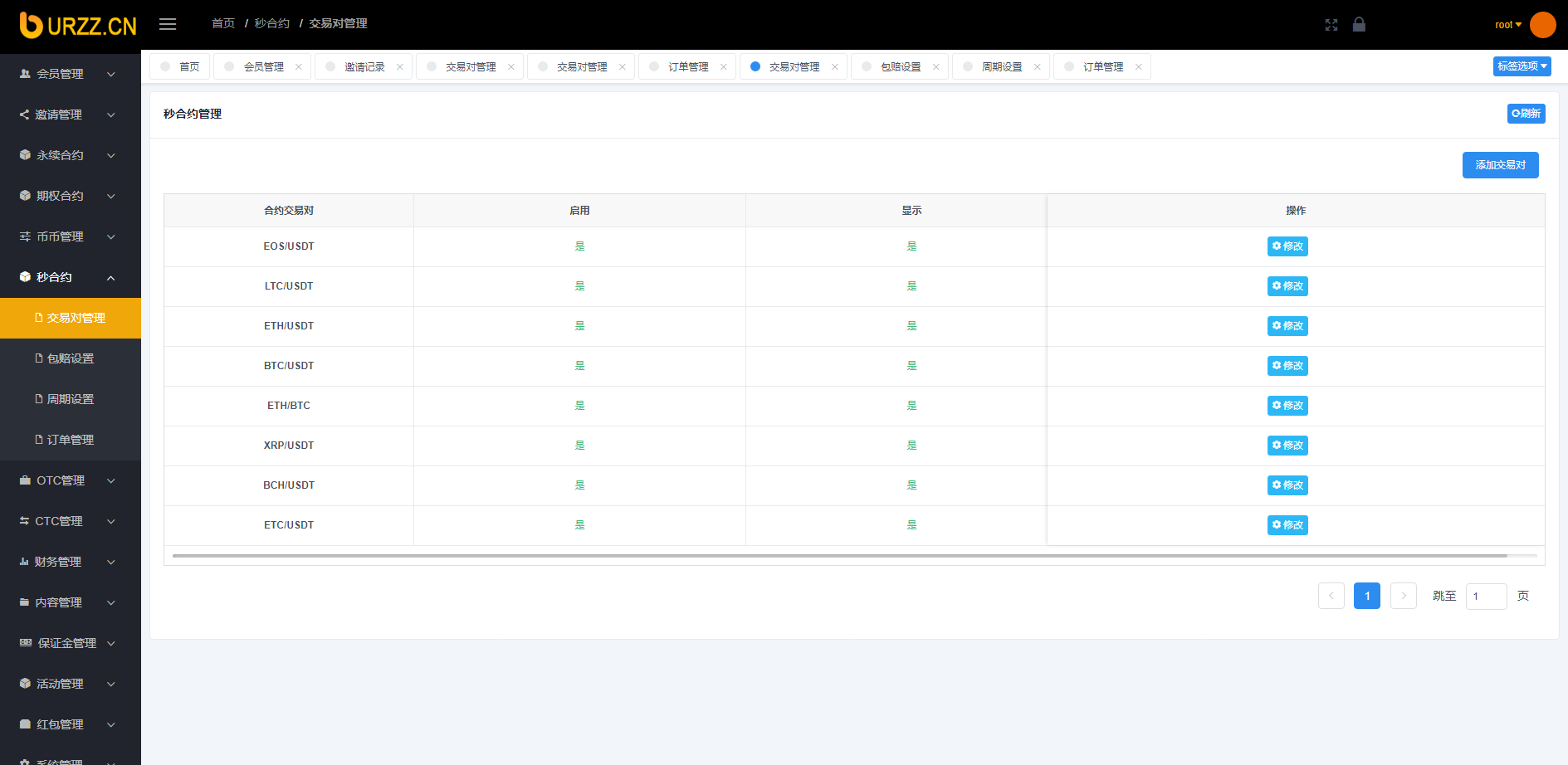Screen dimensions: 1568x765
Task: Open 包赔设置 in the sidebar
Action: [x=71, y=358]
